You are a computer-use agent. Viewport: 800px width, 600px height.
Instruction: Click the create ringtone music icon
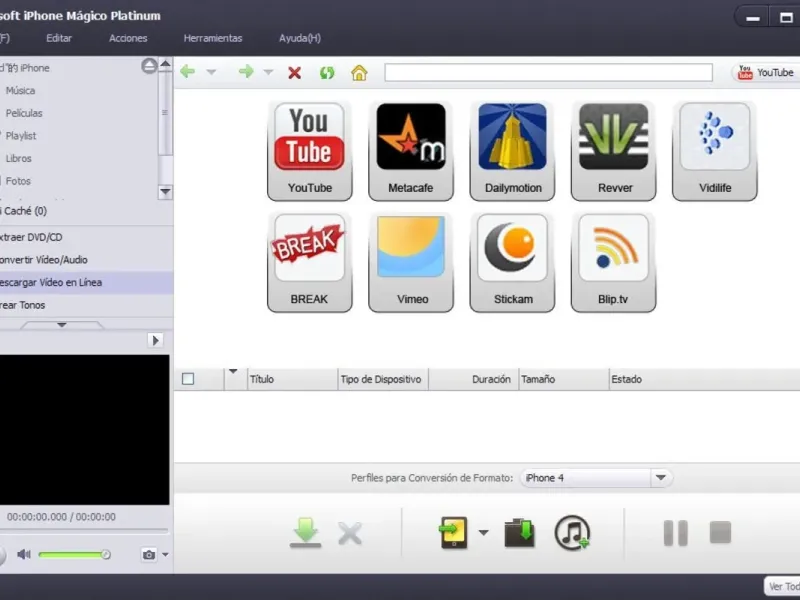coord(572,532)
